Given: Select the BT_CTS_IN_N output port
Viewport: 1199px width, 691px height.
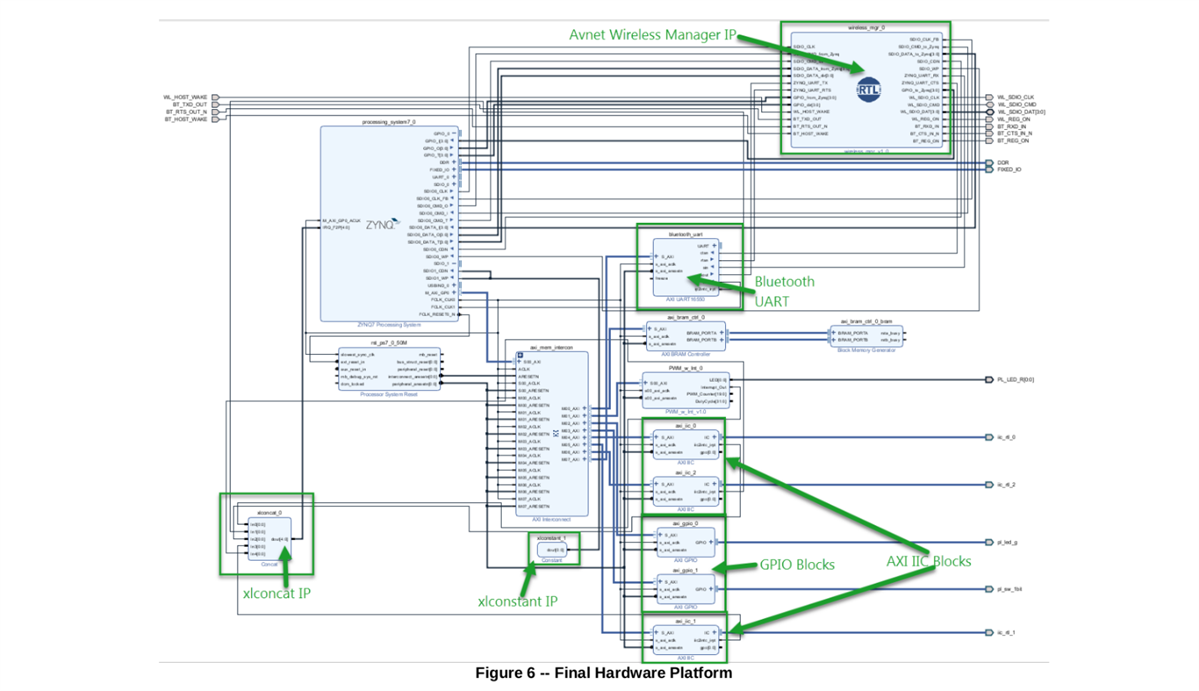Looking at the screenshot, I should pyautogui.click(x=989, y=134).
